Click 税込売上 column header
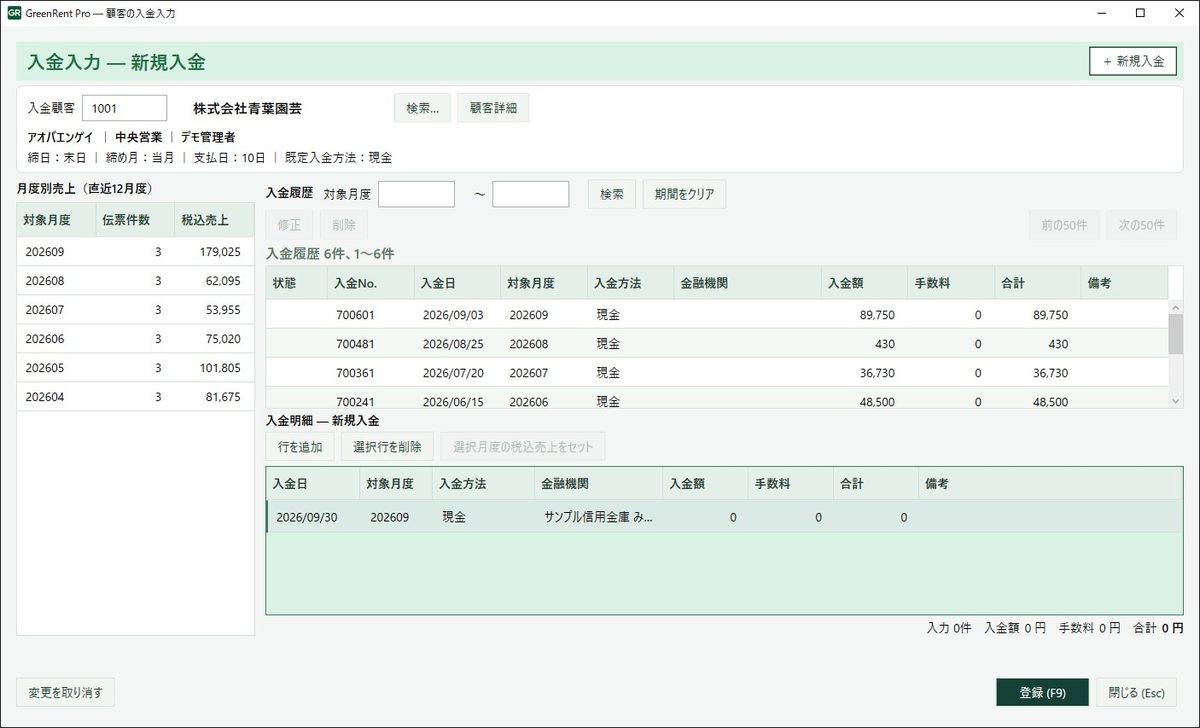 [x=213, y=219]
